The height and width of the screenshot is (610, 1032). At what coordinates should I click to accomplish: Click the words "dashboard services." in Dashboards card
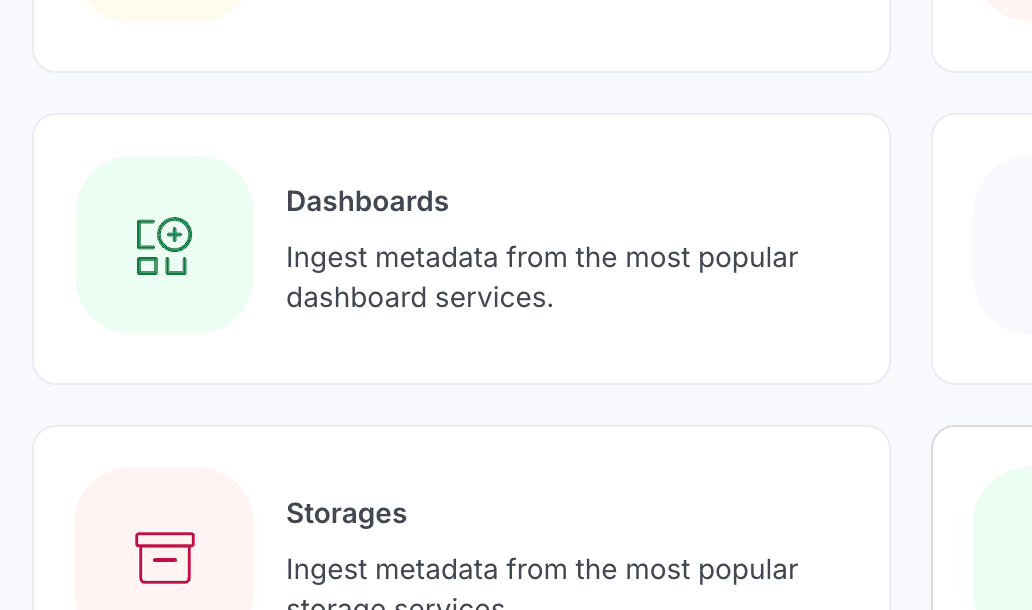click(x=419, y=297)
